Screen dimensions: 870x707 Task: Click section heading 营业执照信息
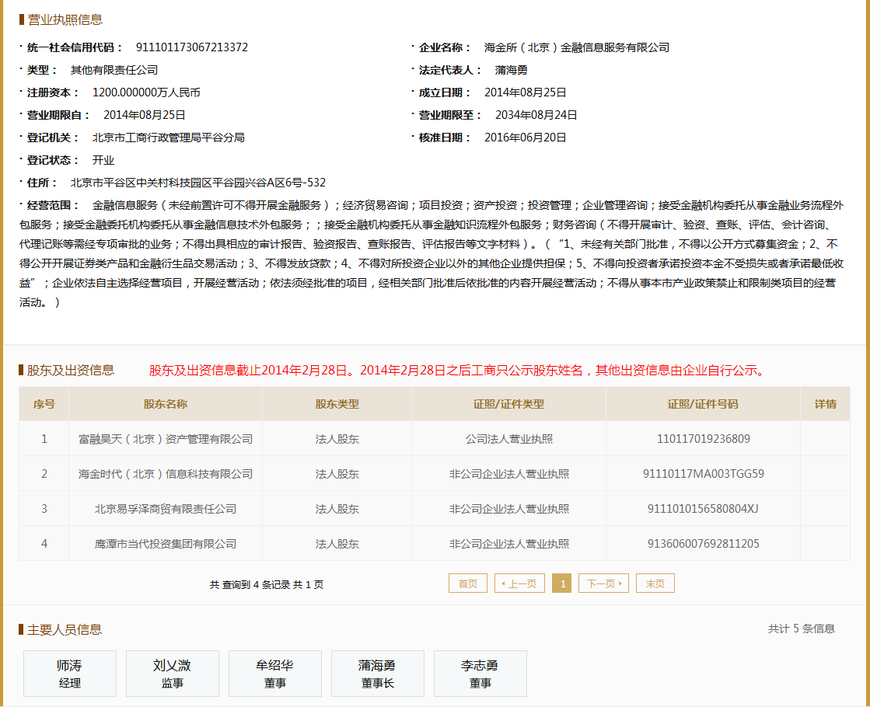pos(65,20)
